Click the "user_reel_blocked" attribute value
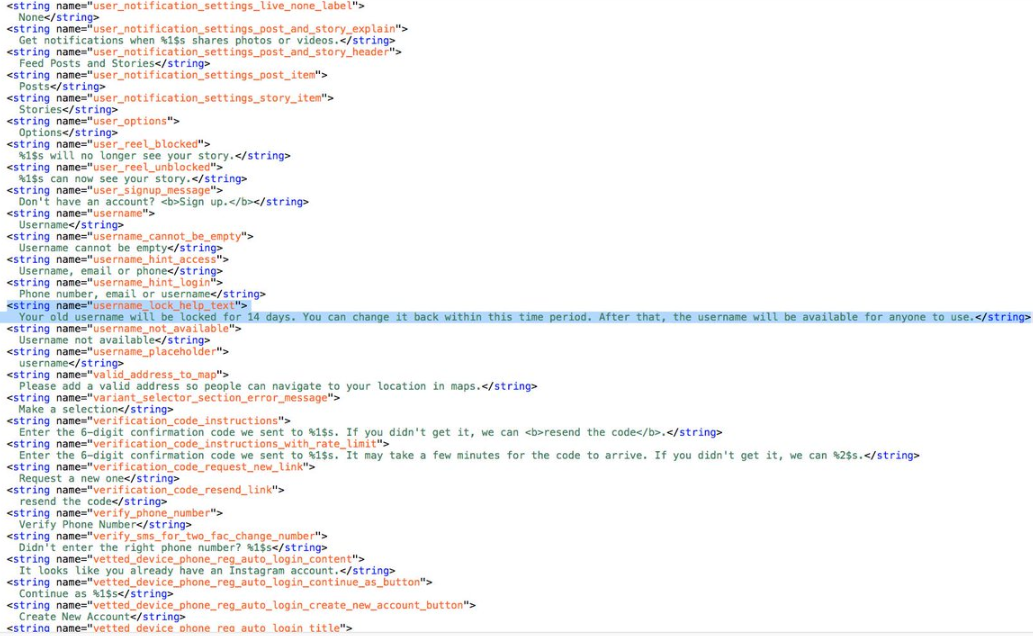 [147, 144]
